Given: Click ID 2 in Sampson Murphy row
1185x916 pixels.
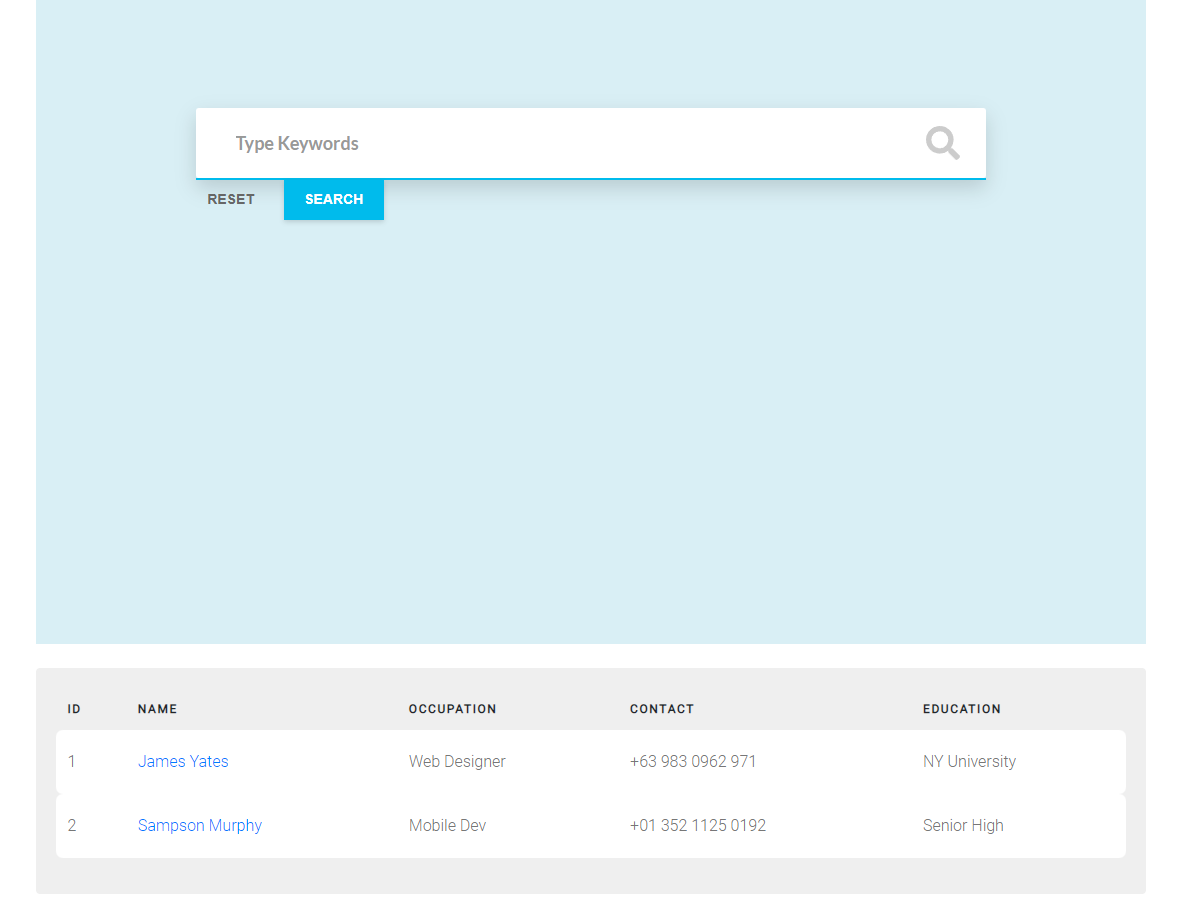Looking at the screenshot, I should coord(72,825).
